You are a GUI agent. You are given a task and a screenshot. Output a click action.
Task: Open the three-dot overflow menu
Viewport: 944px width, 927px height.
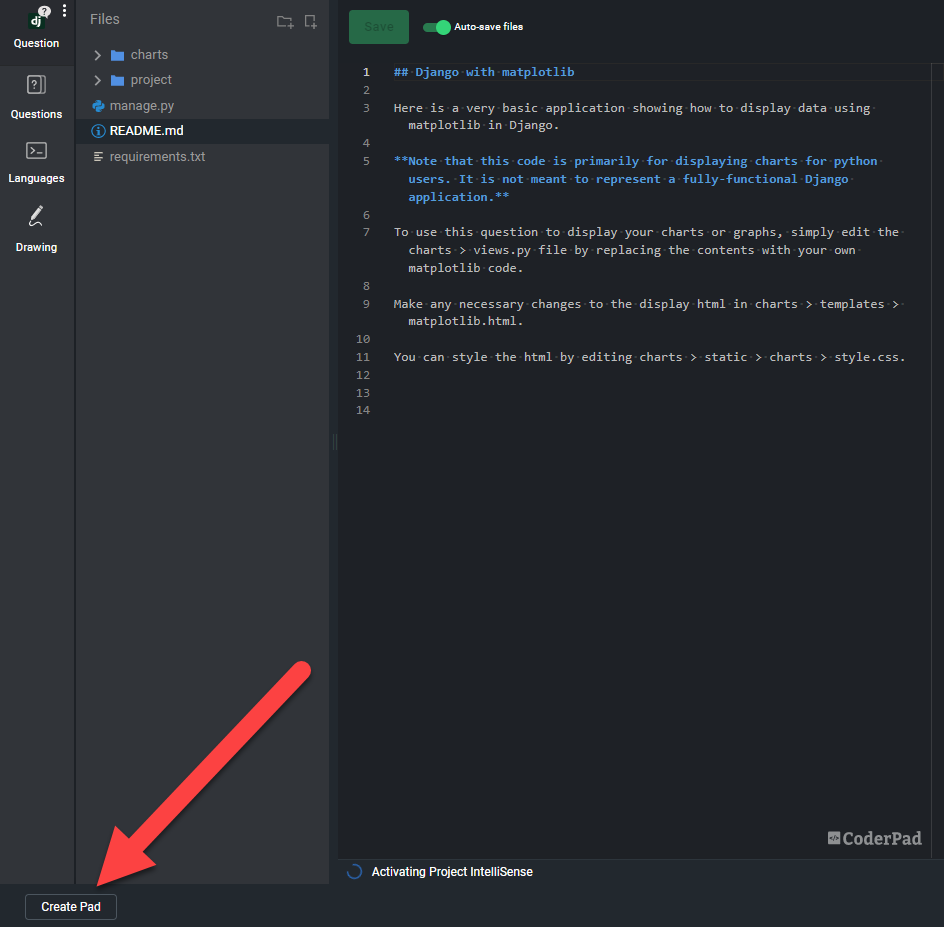64,10
